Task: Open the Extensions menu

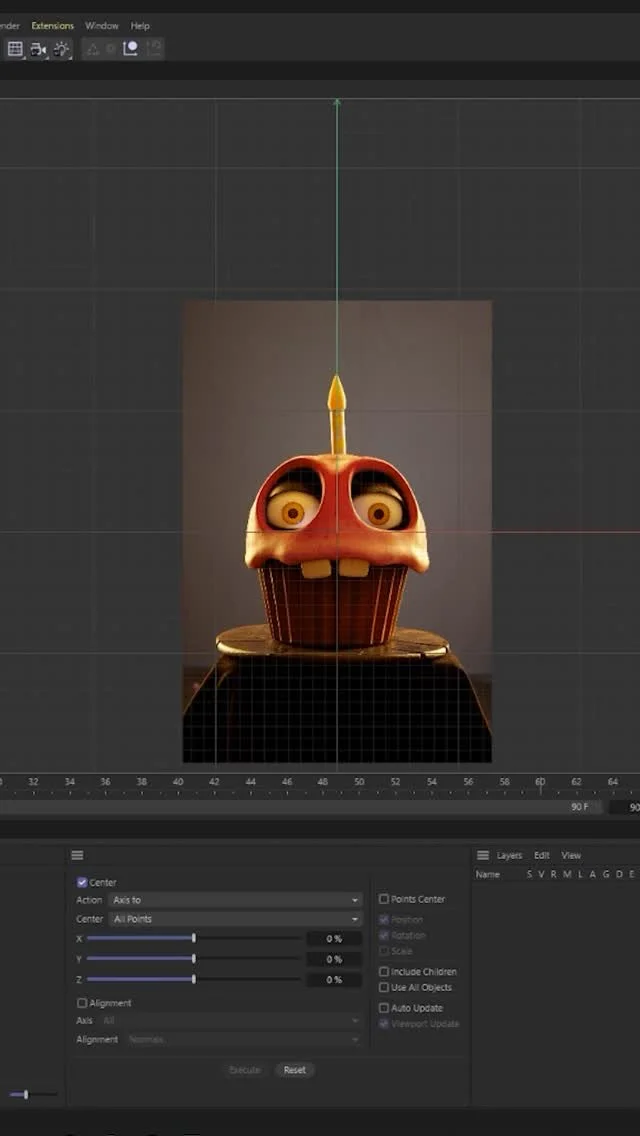Action: (52, 25)
